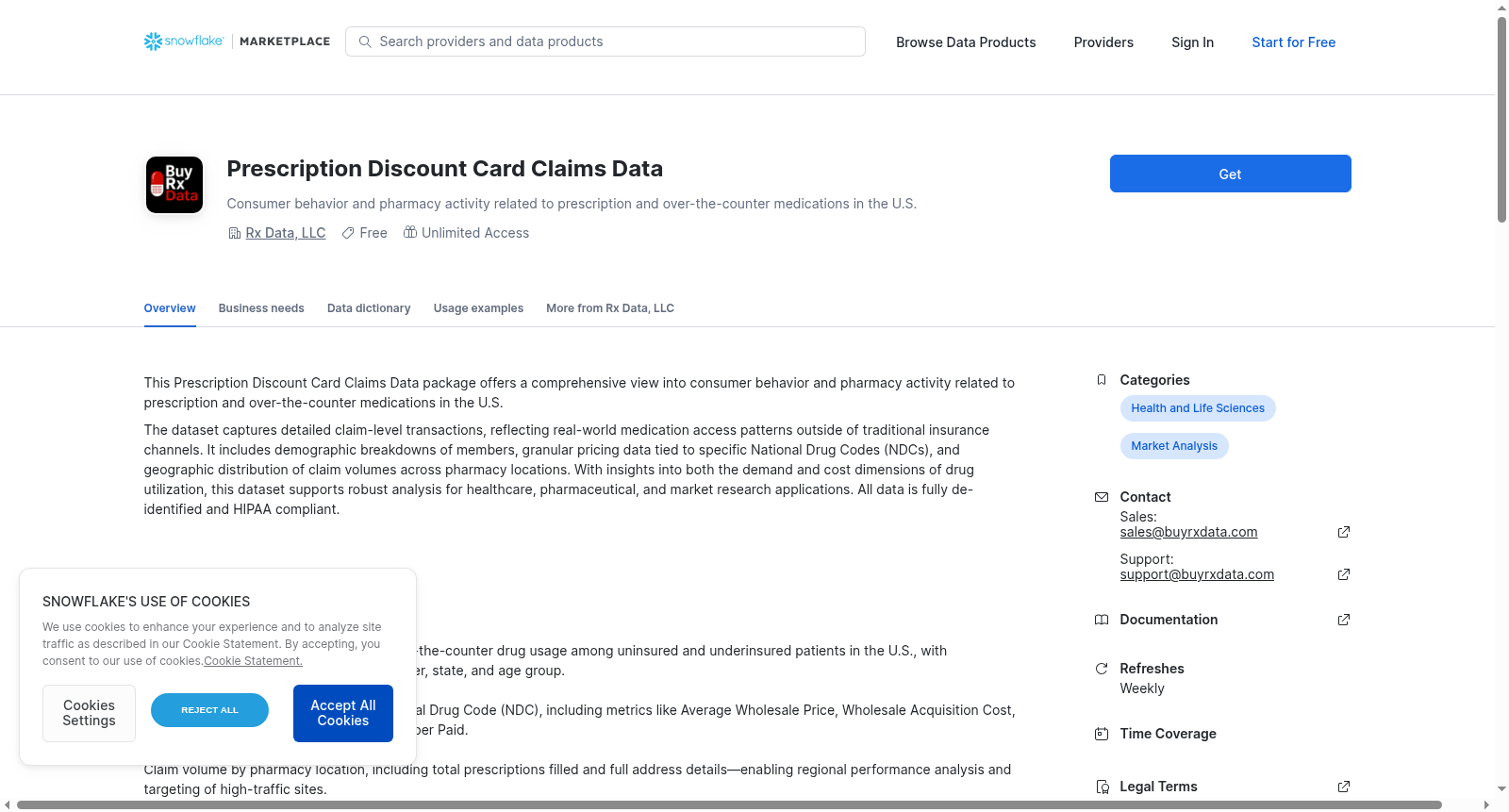Switch to Business needs tab
1509x812 pixels.
coord(261,308)
